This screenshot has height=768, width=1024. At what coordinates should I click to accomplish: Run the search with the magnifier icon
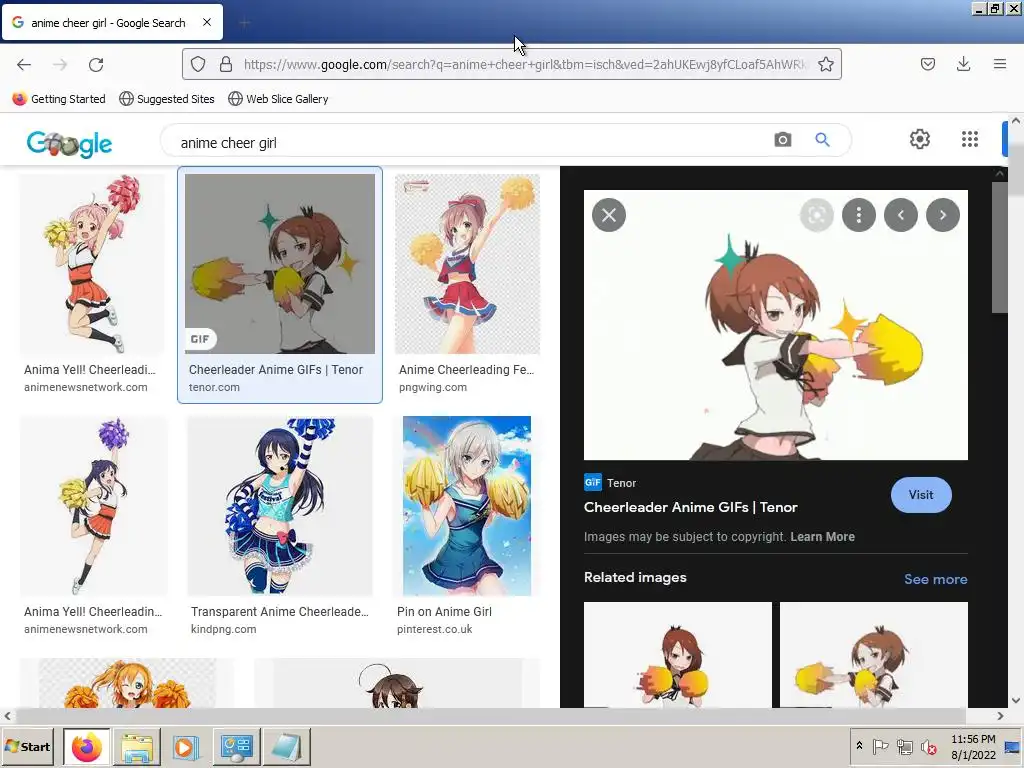pyautogui.click(x=822, y=140)
